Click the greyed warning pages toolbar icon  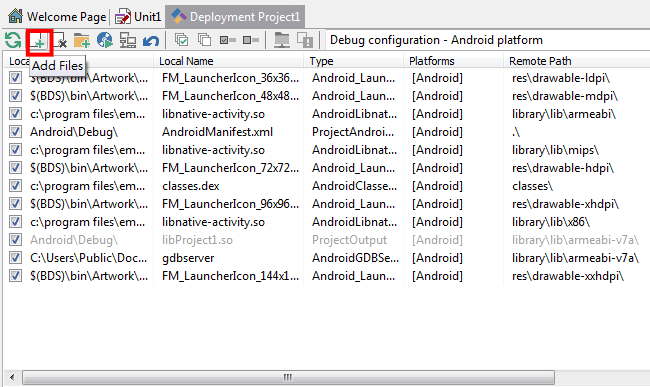click(x=305, y=40)
